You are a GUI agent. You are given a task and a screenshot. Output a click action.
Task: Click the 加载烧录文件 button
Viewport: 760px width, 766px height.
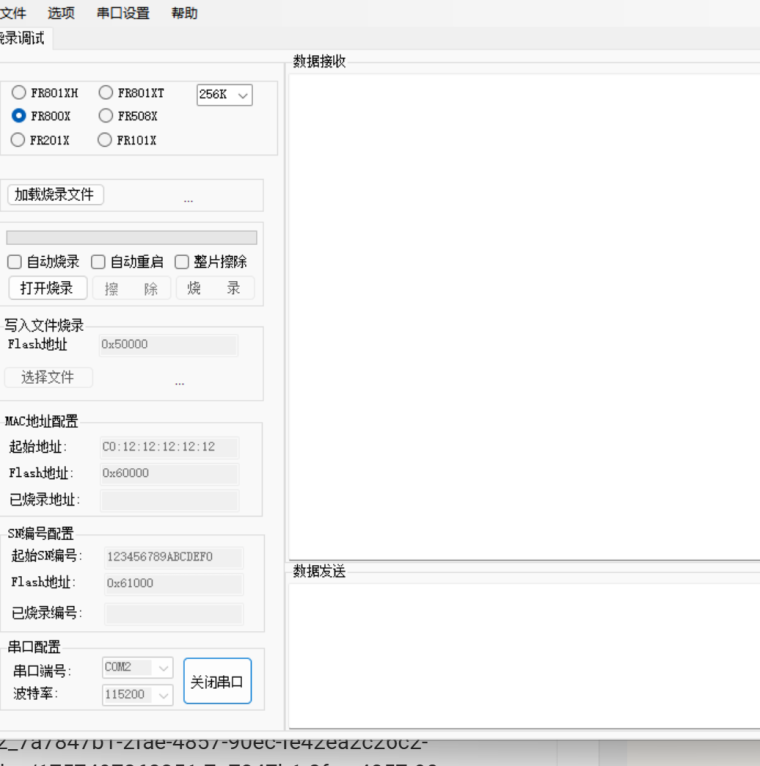[x=55, y=195]
